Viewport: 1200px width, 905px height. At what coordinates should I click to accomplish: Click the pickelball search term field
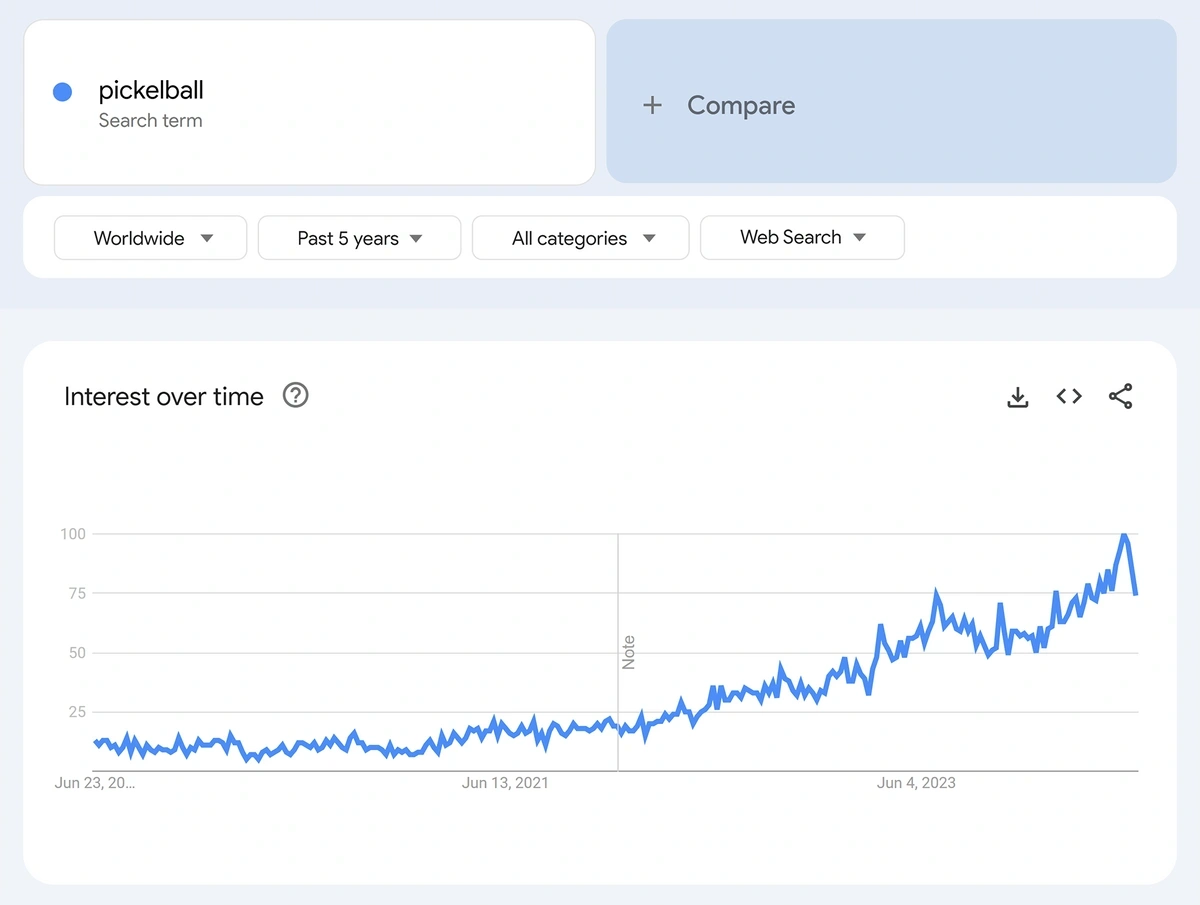tap(309, 102)
